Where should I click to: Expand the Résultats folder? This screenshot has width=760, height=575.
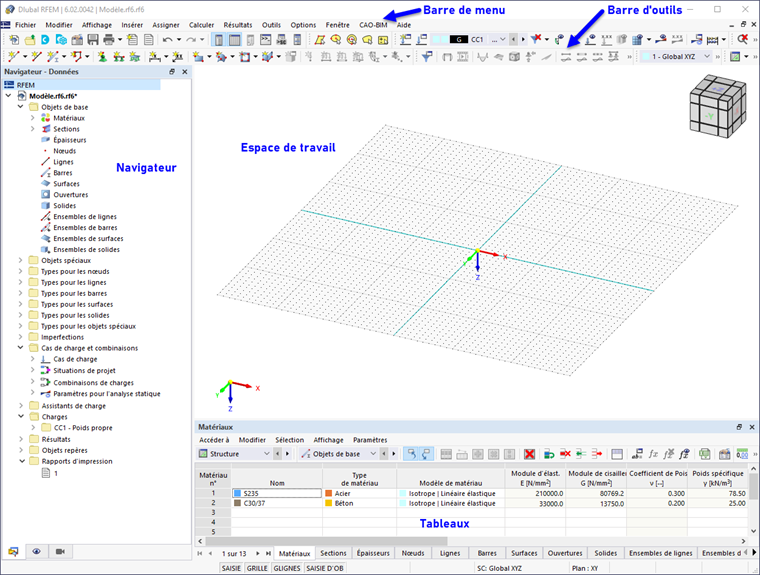tap(20, 439)
